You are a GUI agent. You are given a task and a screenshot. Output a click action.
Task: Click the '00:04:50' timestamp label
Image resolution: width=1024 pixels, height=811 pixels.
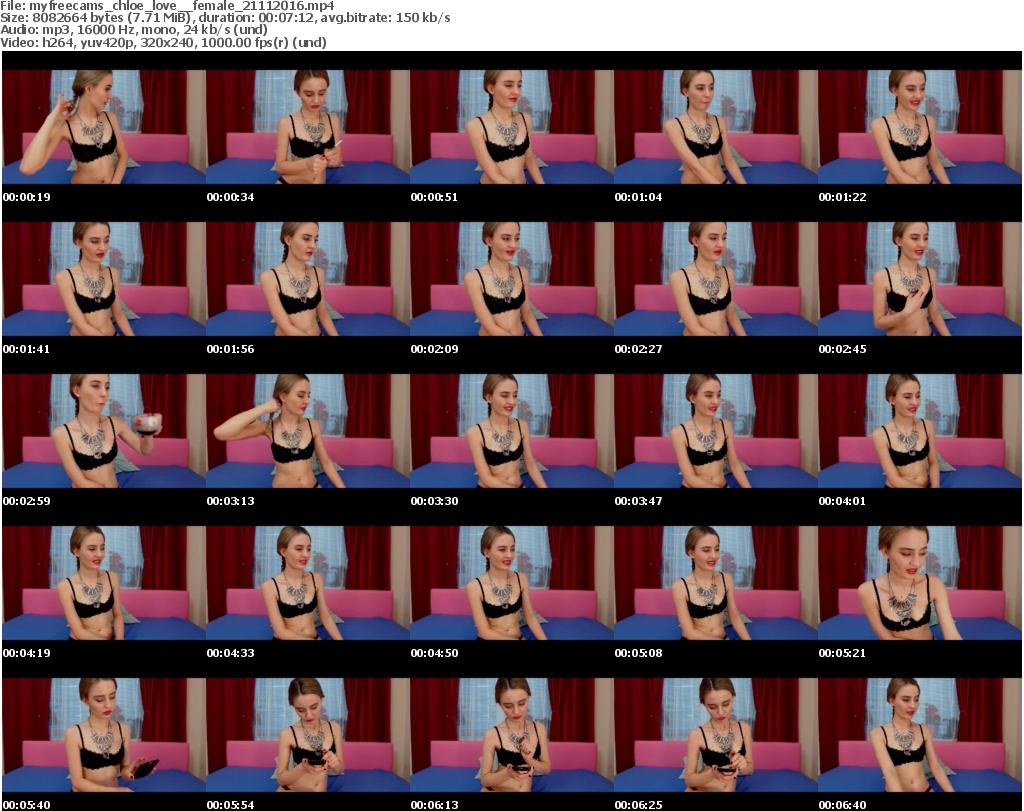coord(434,653)
